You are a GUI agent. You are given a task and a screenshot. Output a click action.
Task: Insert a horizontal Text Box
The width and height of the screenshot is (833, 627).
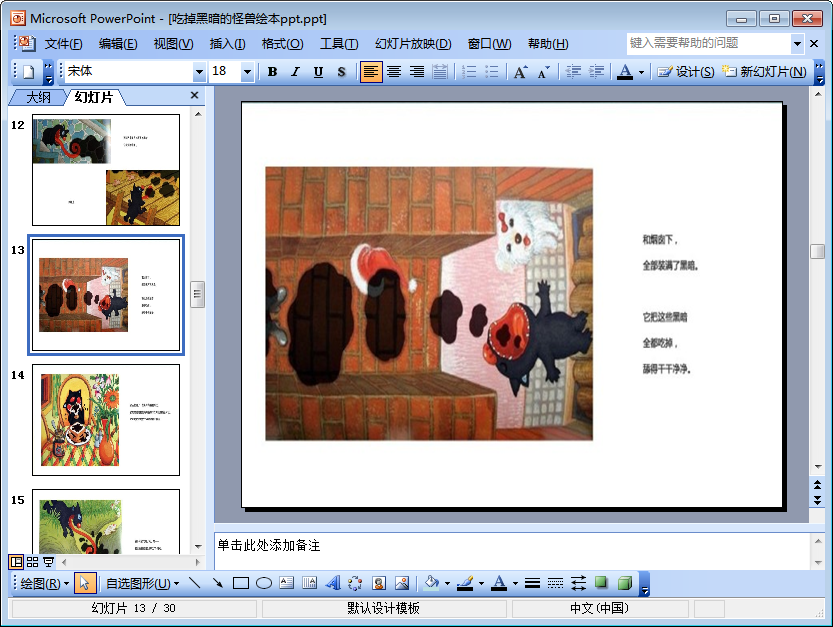click(287, 583)
